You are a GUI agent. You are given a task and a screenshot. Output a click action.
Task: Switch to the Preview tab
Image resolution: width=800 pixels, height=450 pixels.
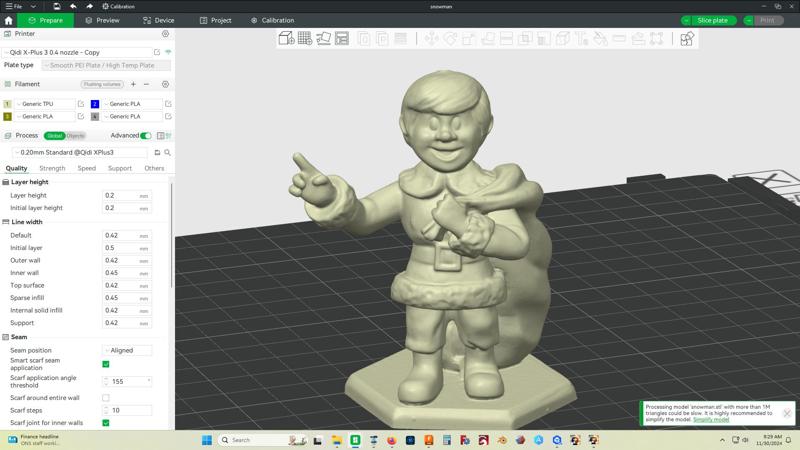click(102, 20)
